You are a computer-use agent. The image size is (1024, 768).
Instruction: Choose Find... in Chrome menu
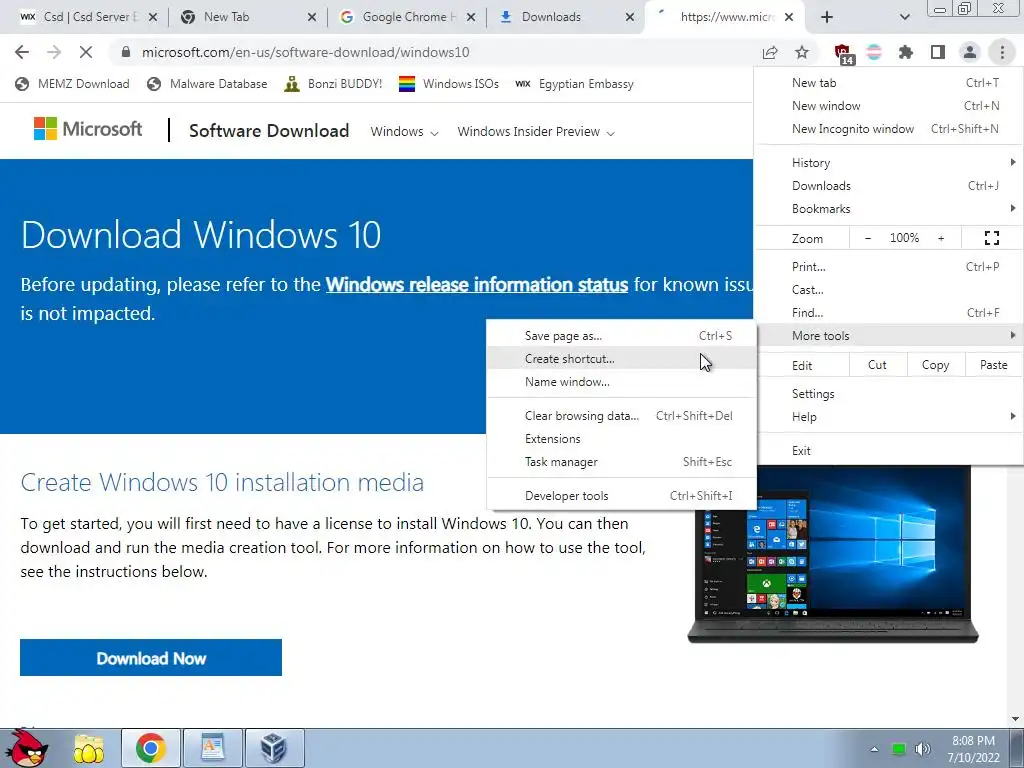[890, 313]
